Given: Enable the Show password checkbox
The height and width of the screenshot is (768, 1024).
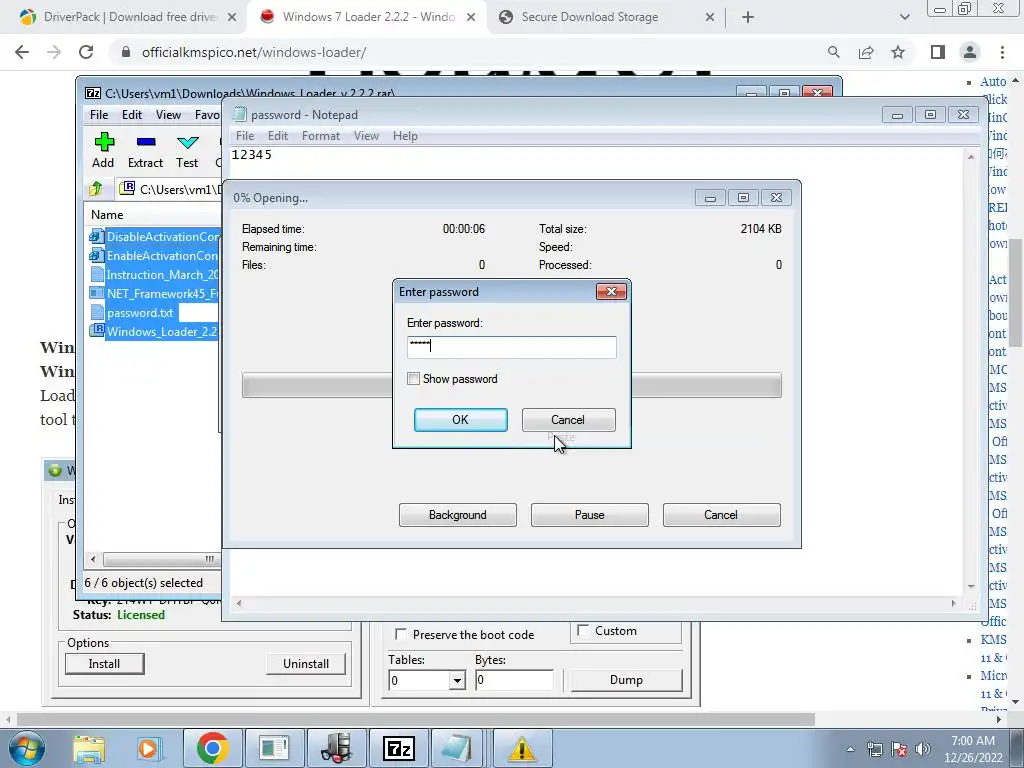Looking at the screenshot, I should [x=413, y=379].
